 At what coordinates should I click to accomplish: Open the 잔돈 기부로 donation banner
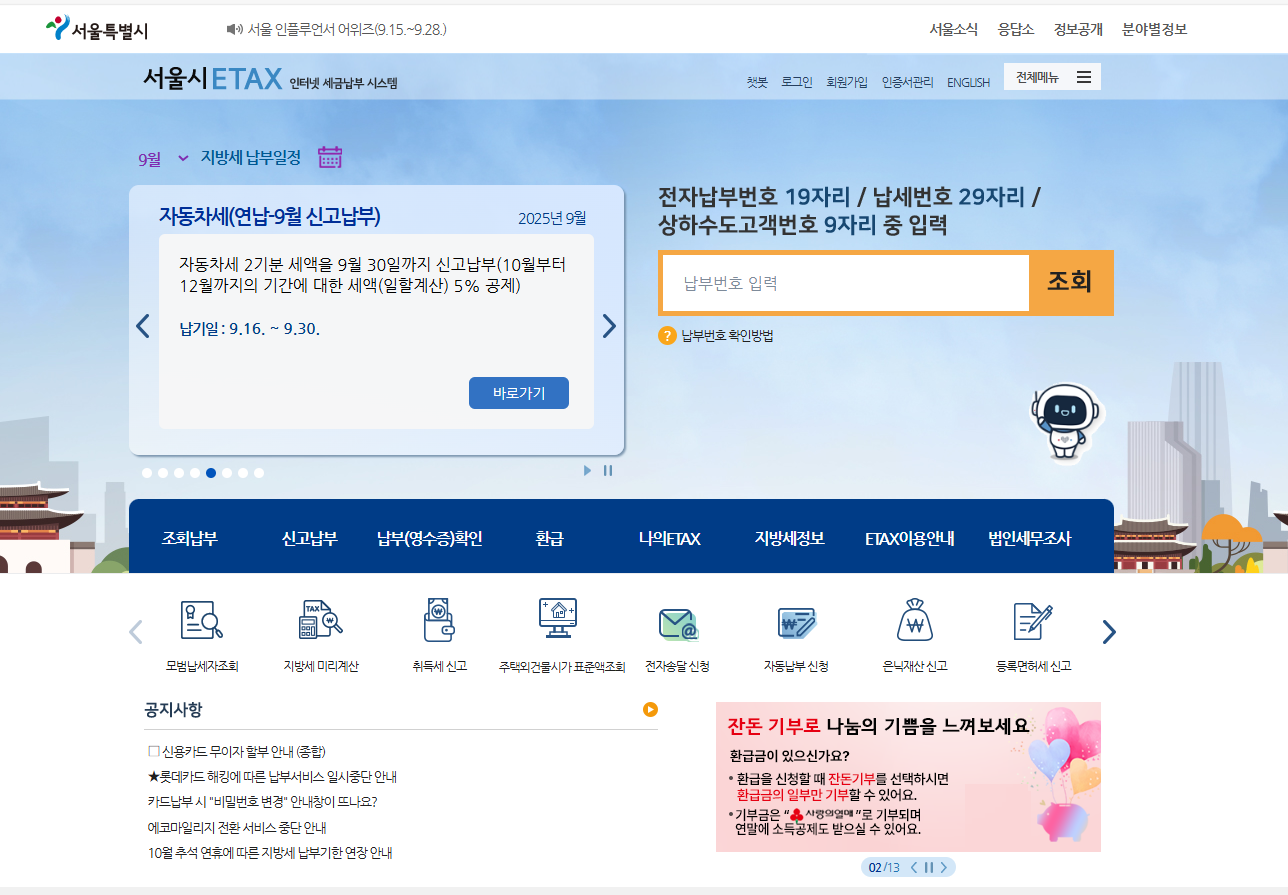click(908, 777)
